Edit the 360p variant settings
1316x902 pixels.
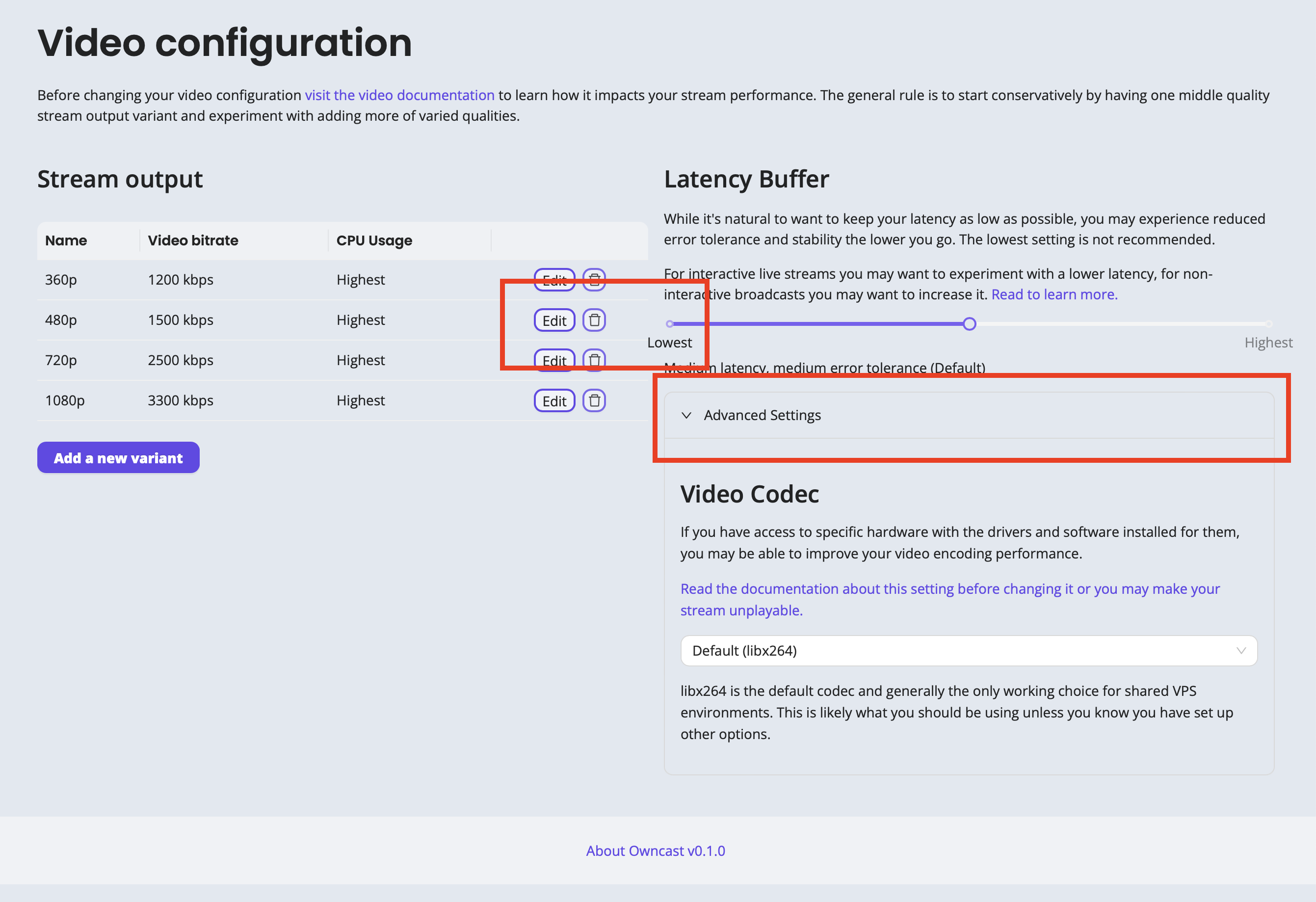(554, 279)
